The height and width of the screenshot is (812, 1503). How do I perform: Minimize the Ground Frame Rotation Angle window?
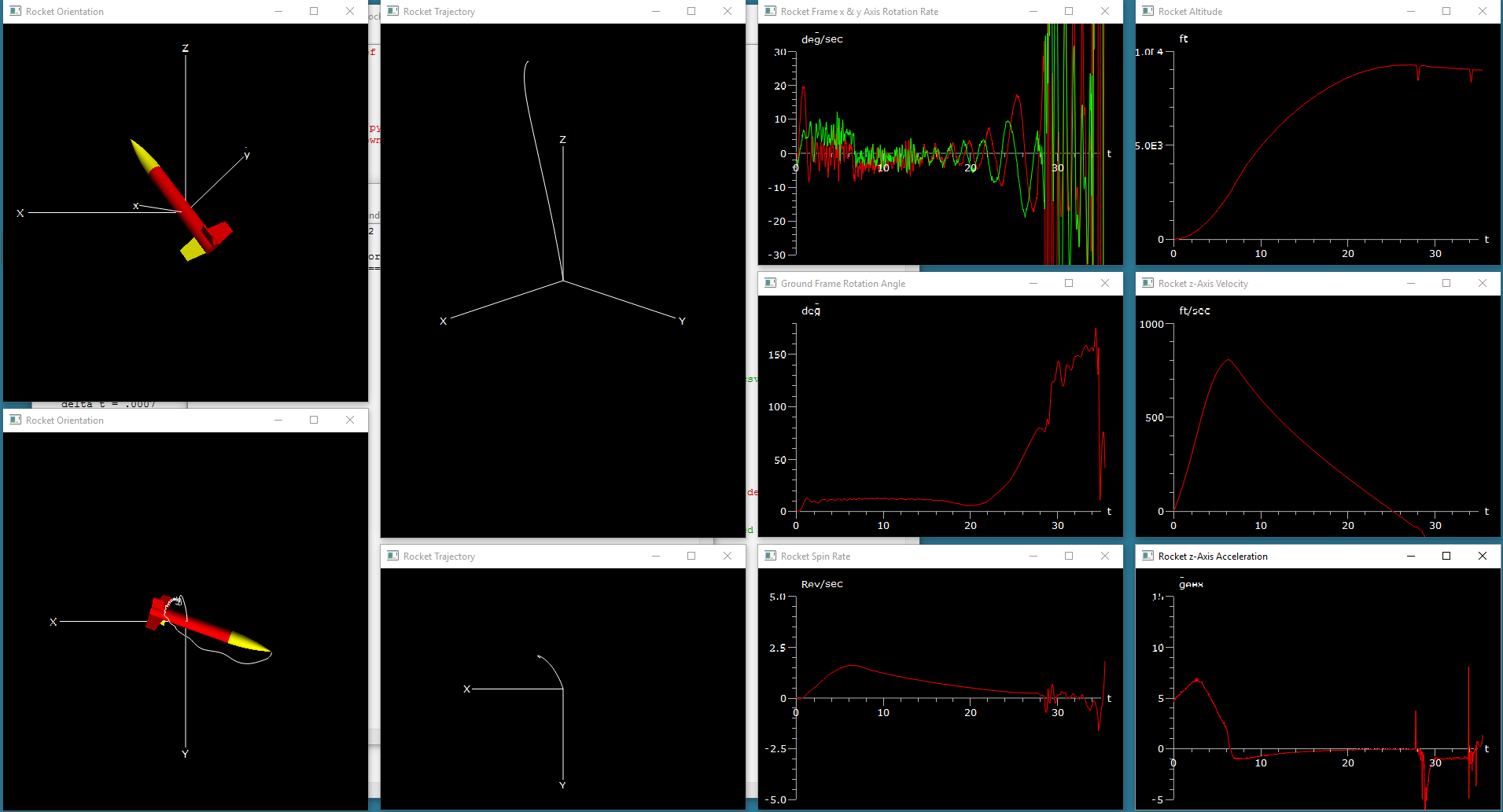[x=1033, y=283]
